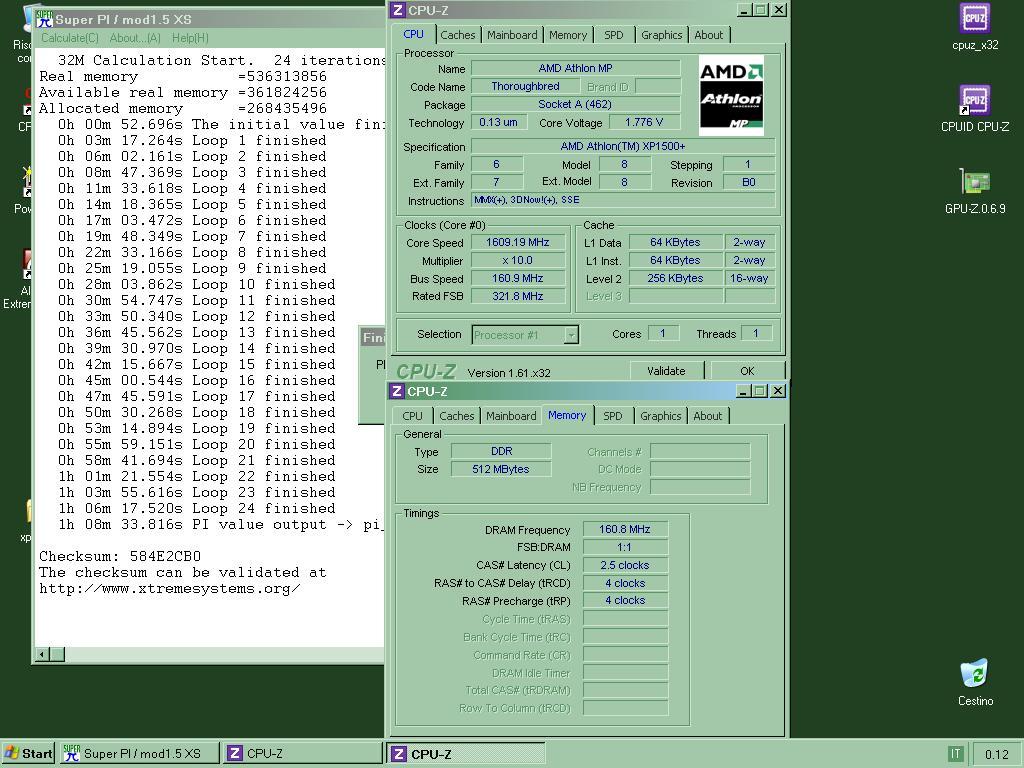
Task: Click the memory Size value 512 MBytes
Action: [x=500, y=469]
